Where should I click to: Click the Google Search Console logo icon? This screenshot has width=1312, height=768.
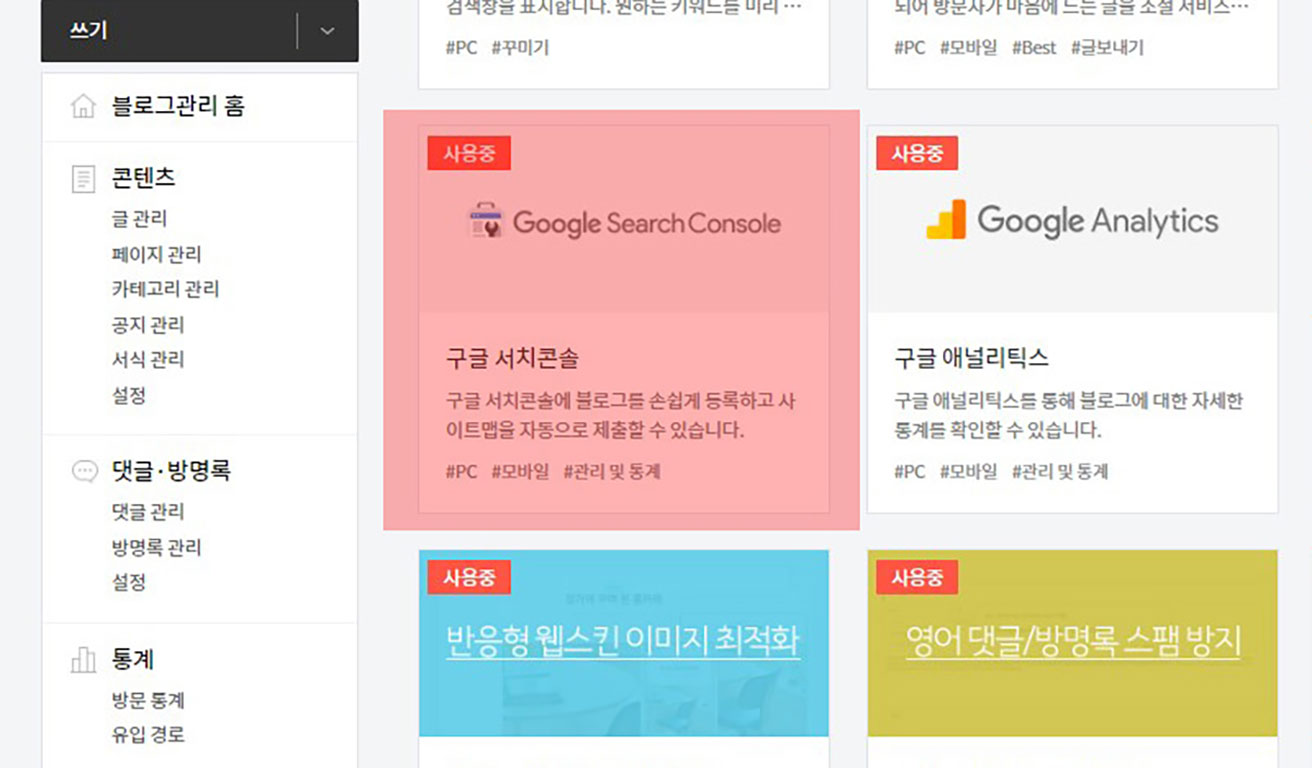[486, 221]
